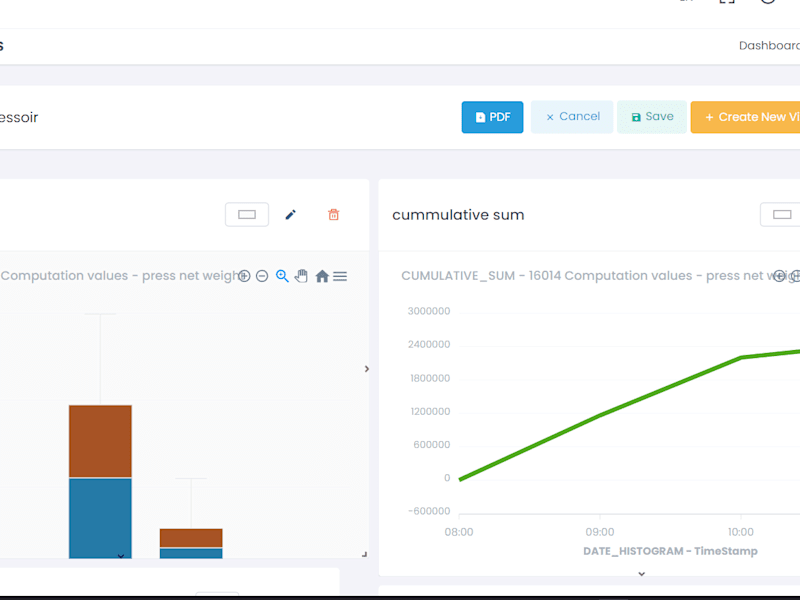
Task: Expand the chevron below DATE_HISTOGRAM label
Action: tap(642, 574)
